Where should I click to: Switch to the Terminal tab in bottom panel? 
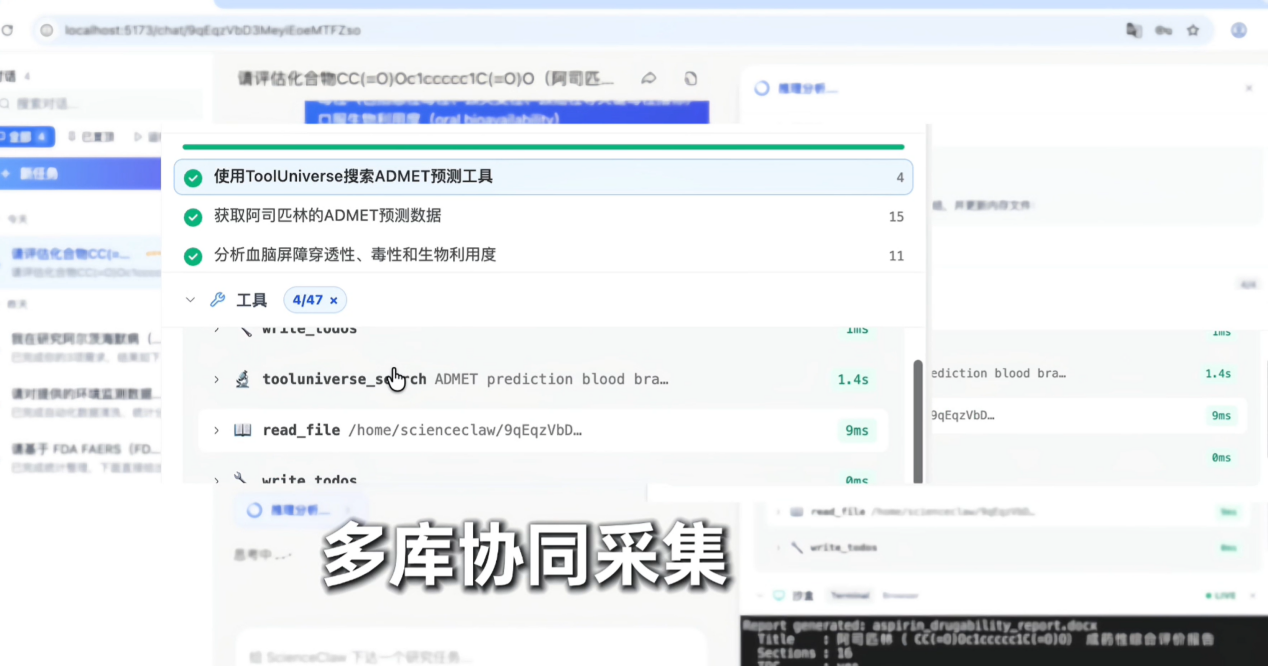[847, 595]
